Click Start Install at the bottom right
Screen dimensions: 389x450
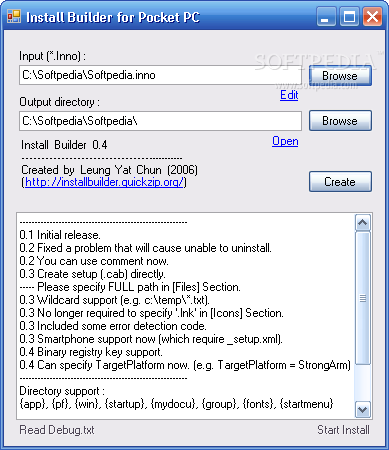click(x=343, y=430)
